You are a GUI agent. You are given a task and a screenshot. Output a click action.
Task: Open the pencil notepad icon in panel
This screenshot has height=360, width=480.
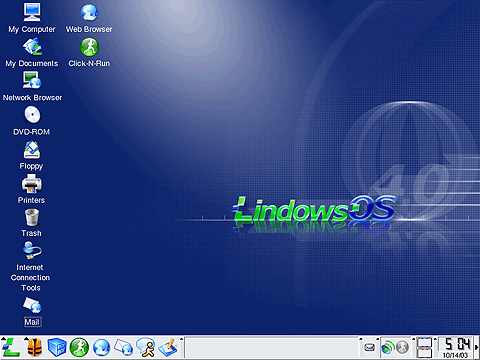(168, 348)
